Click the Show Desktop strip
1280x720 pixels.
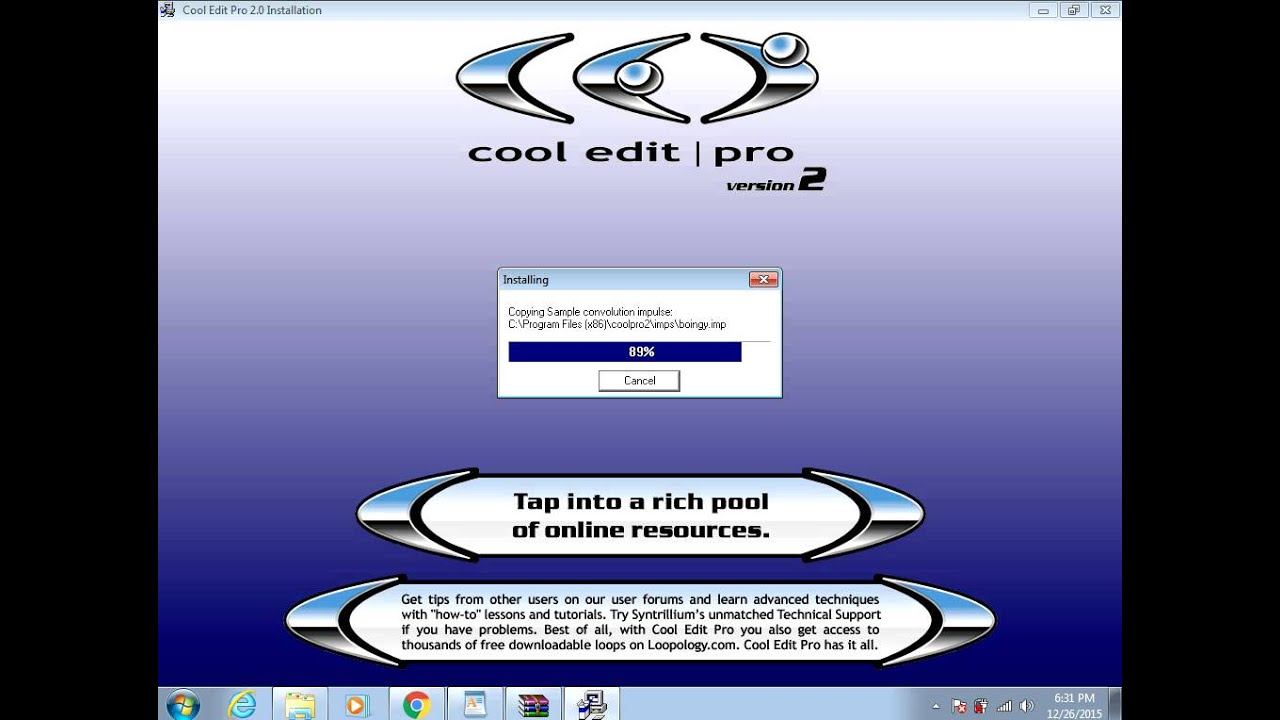coord(1114,704)
